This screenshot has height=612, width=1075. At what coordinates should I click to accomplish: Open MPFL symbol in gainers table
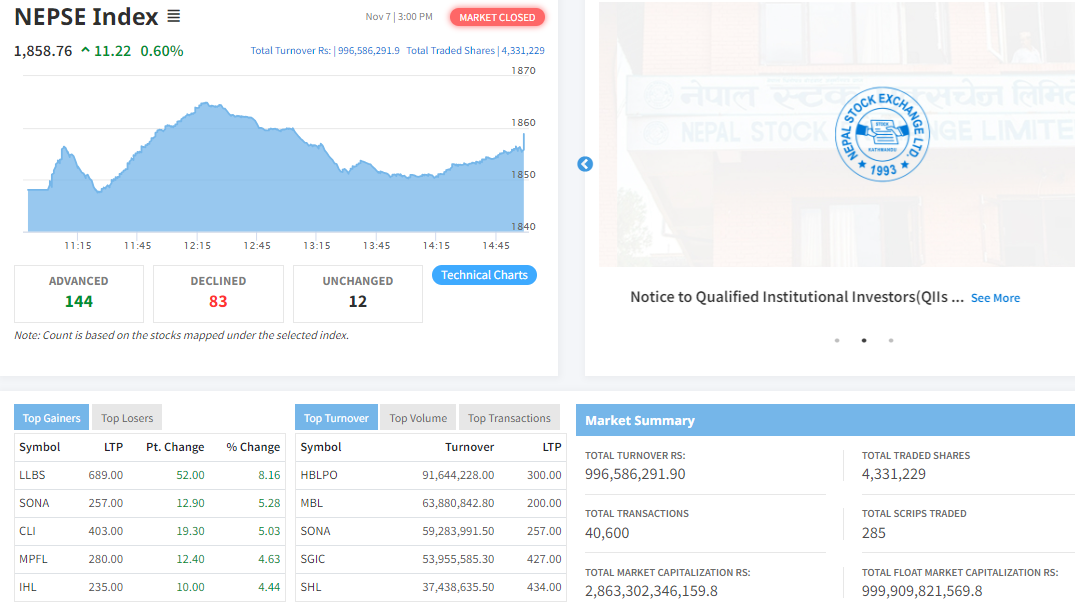tap(34, 559)
